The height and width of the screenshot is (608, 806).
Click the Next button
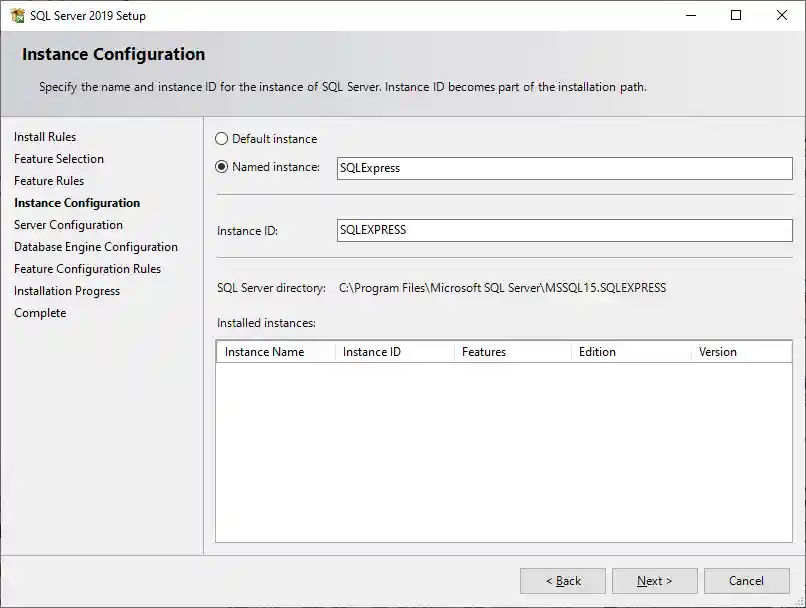pos(654,580)
